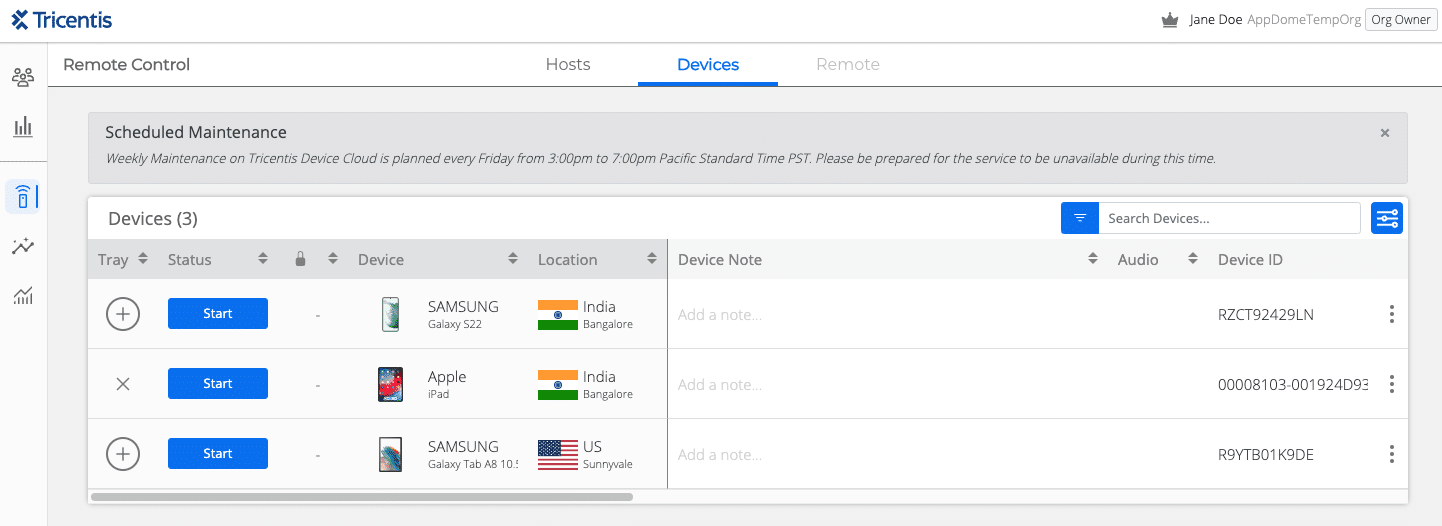Start the Apple iPad session

pos(218,384)
